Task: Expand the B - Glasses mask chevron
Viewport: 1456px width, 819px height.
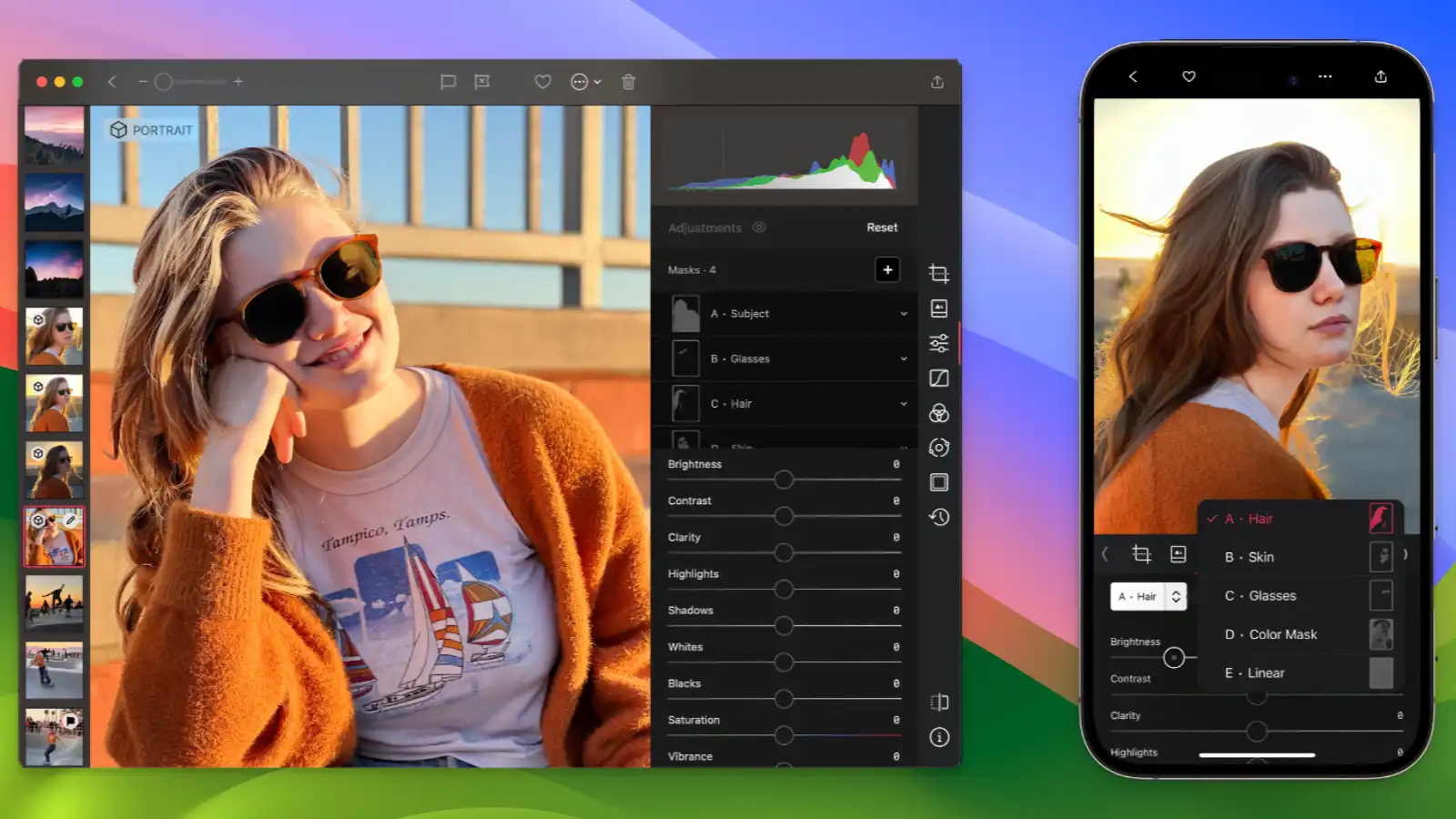Action: click(x=904, y=359)
